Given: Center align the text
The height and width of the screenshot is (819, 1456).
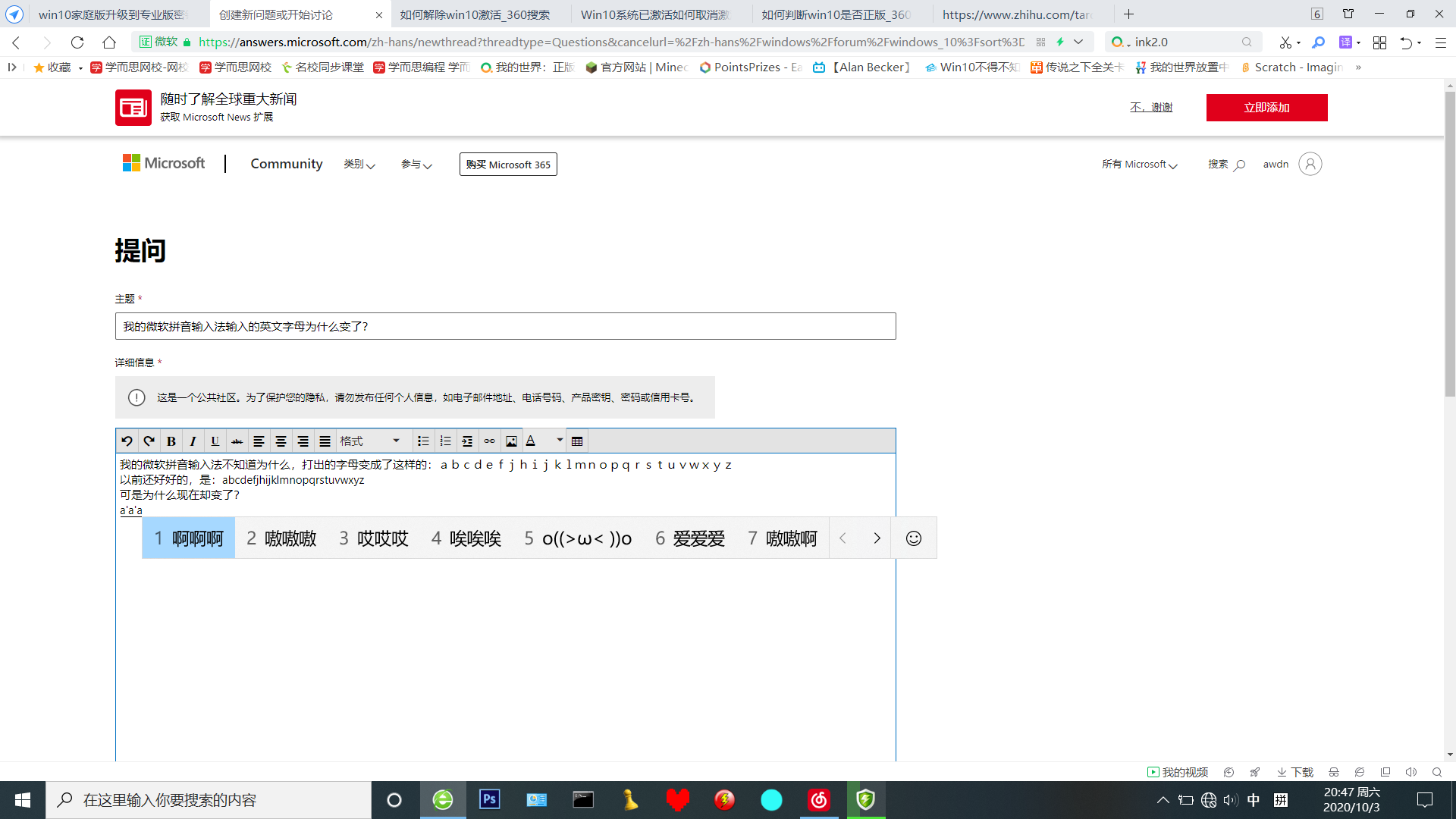Looking at the screenshot, I should (281, 441).
